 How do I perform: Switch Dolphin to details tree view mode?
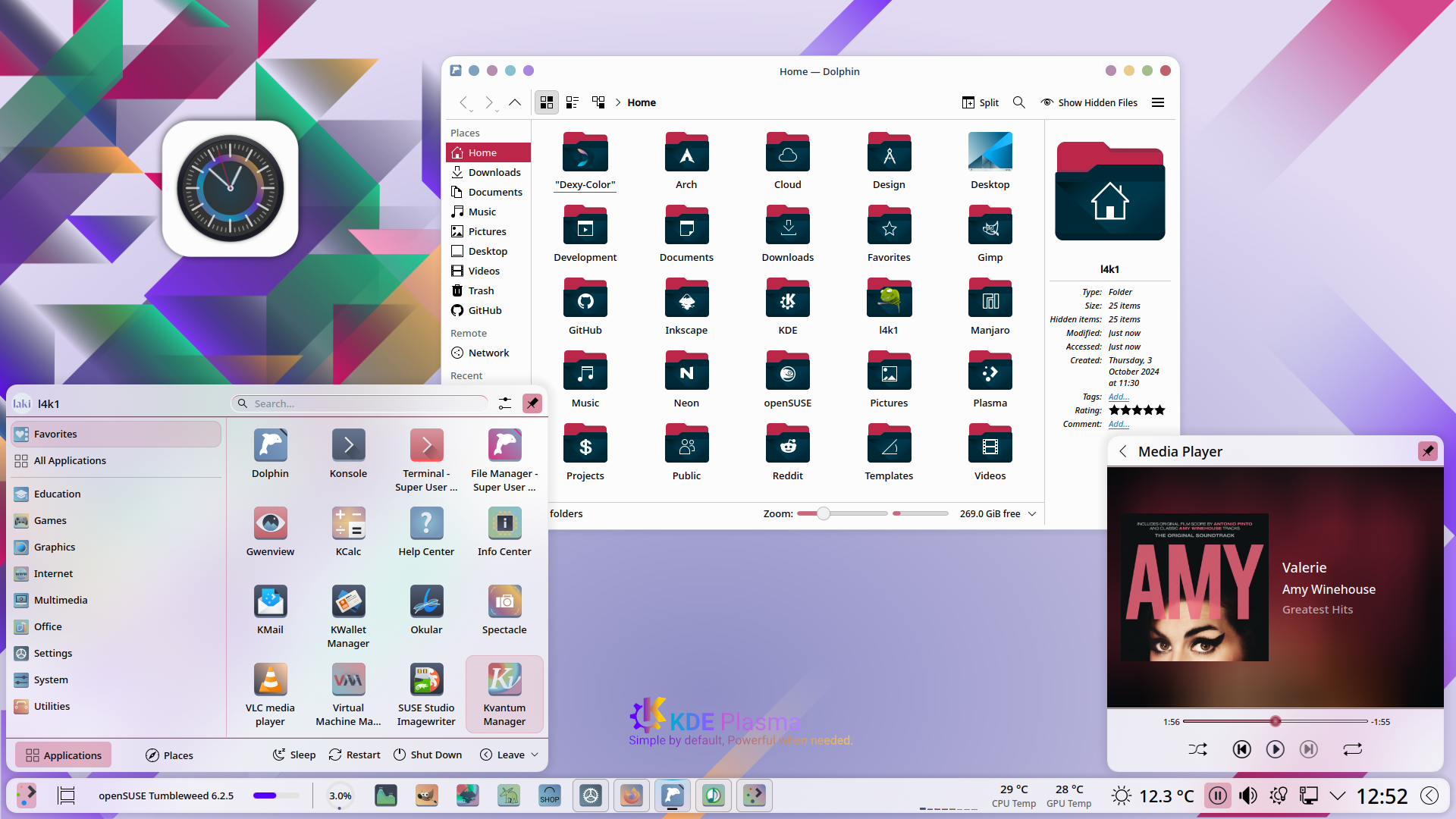(x=598, y=102)
